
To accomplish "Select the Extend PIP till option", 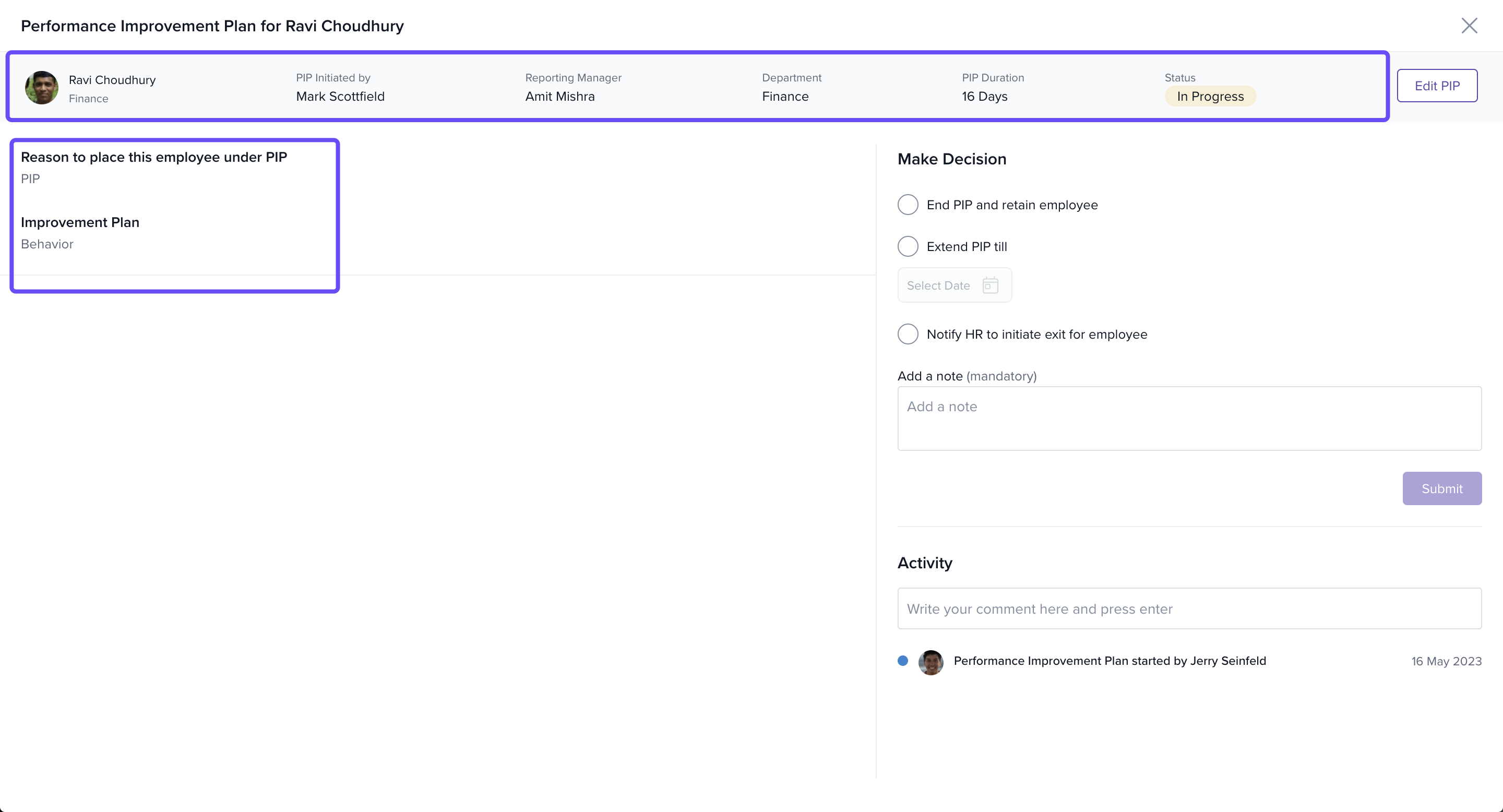I will (908, 246).
